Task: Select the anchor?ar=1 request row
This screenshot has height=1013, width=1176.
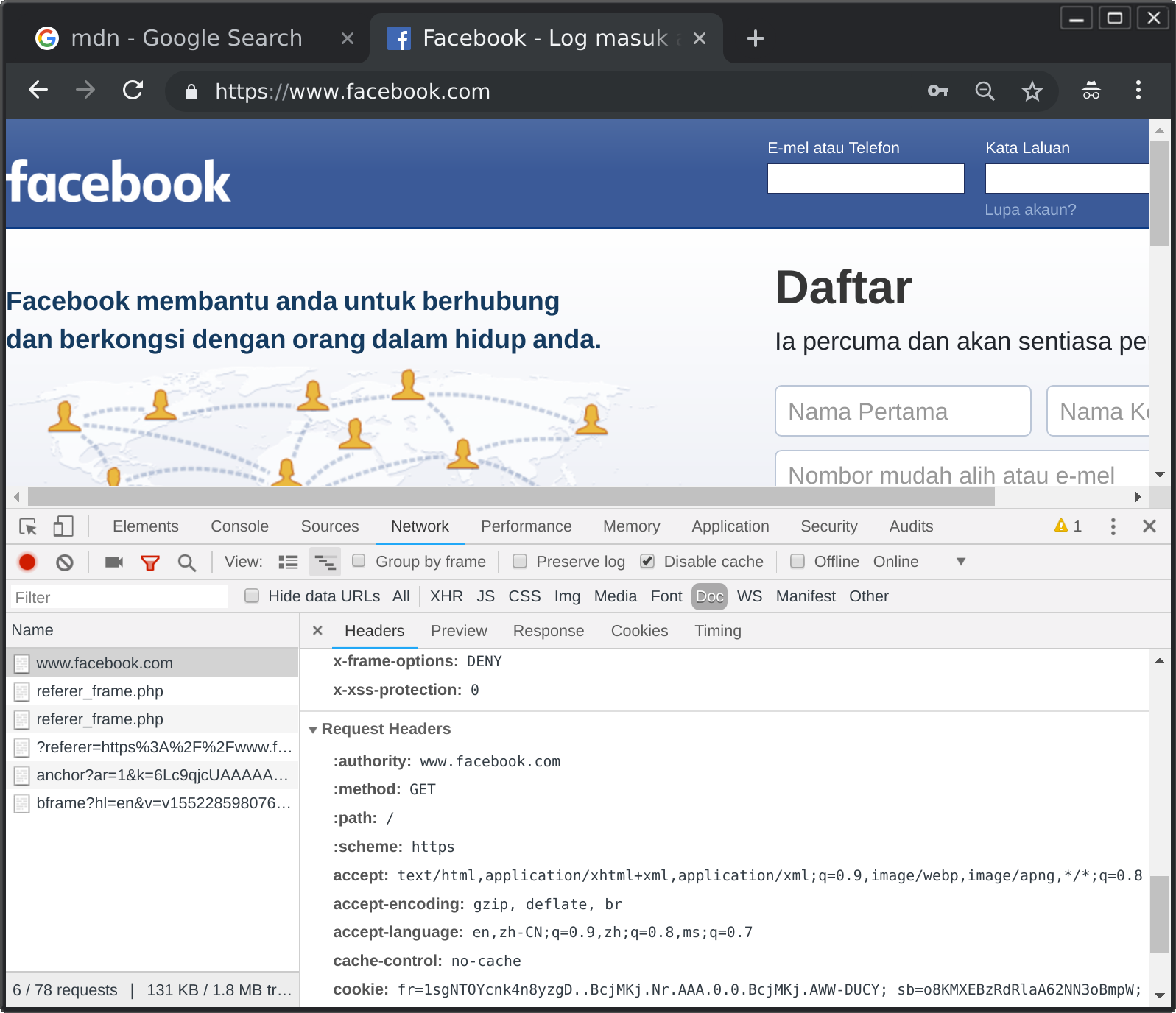Action: (x=152, y=775)
